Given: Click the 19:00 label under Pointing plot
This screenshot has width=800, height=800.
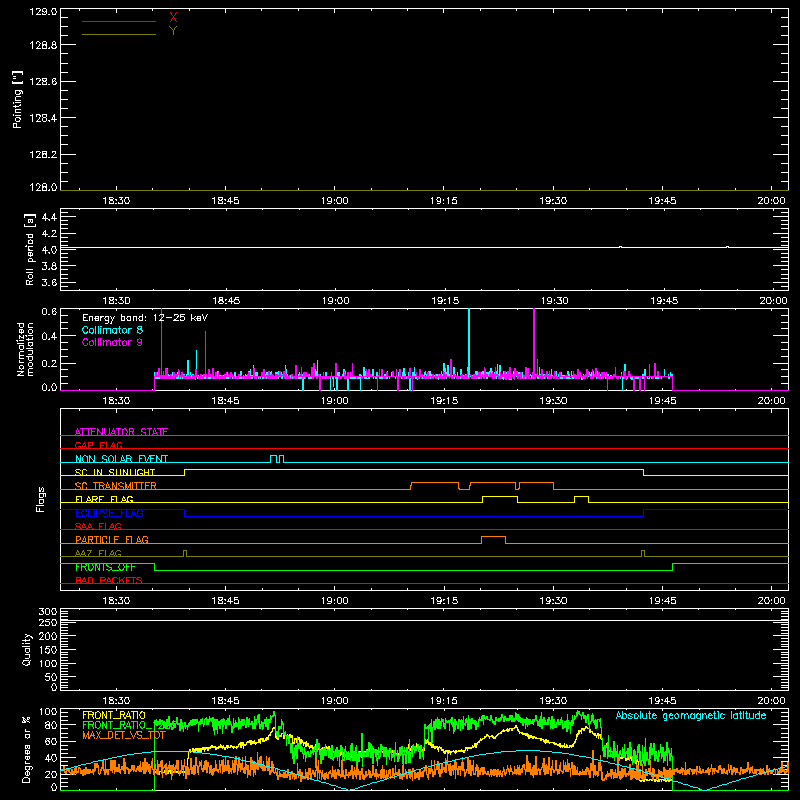Looking at the screenshot, I should (x=335, y=201).
